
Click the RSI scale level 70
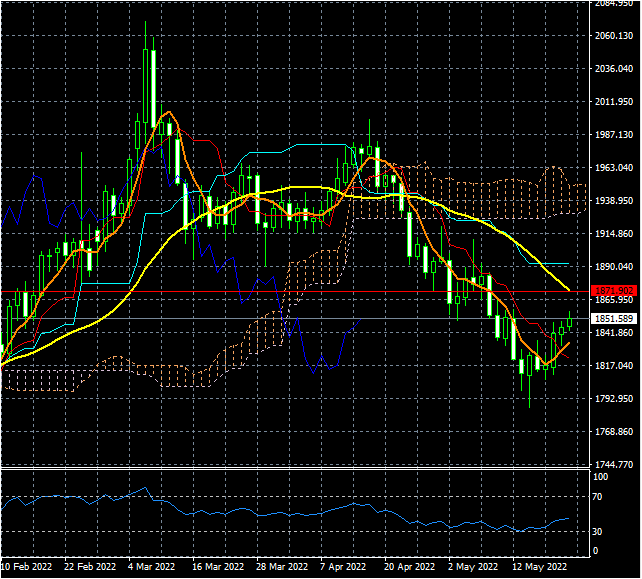[x=597, y=497]
